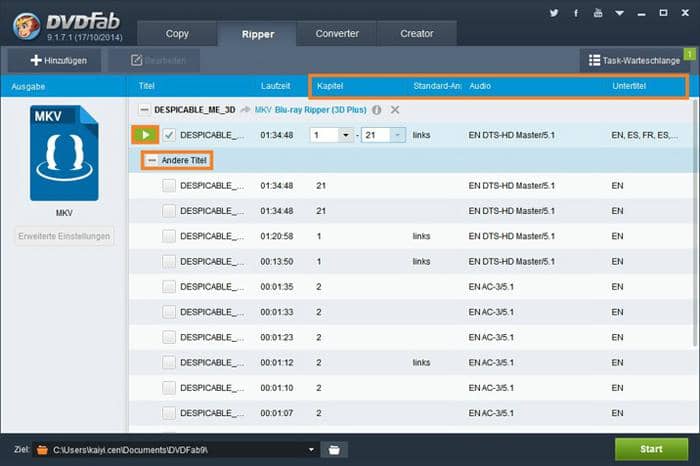Check the title with runtime 00:01:35
The width and height of the screenshot is (700, 466).
pos(169,287)
